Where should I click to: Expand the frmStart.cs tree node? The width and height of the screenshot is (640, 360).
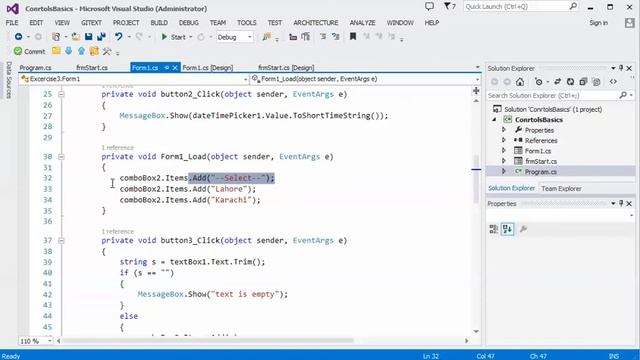[x=504, y=161]
